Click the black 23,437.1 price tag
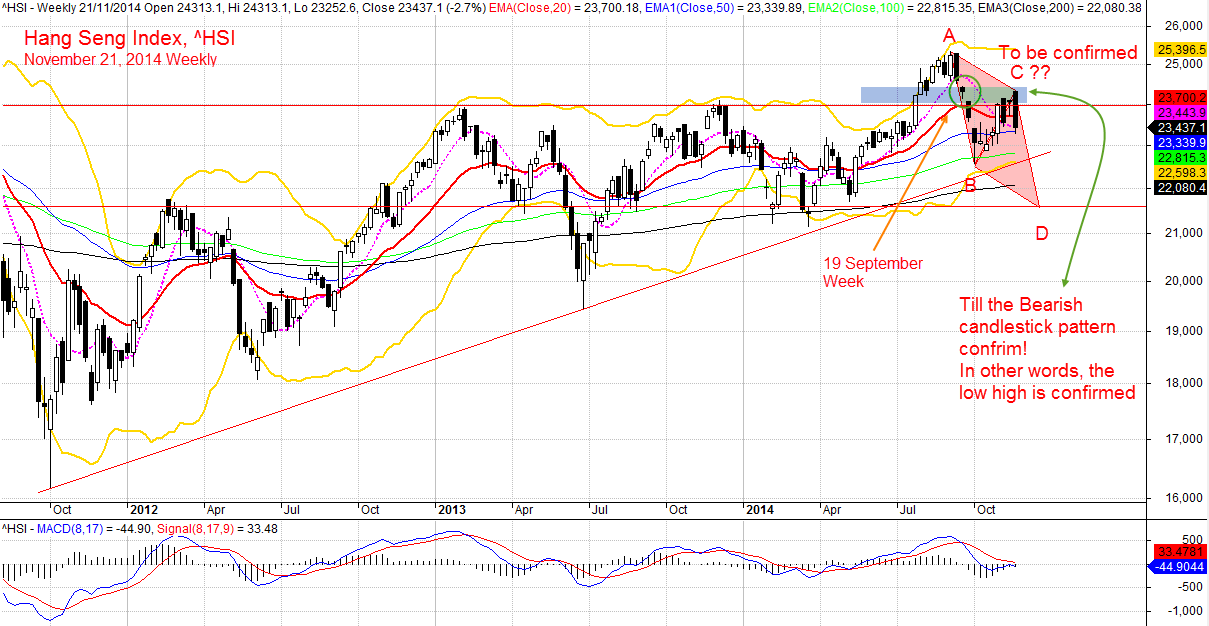This screenshot has height=626, width=1209. coord(1181,127)
